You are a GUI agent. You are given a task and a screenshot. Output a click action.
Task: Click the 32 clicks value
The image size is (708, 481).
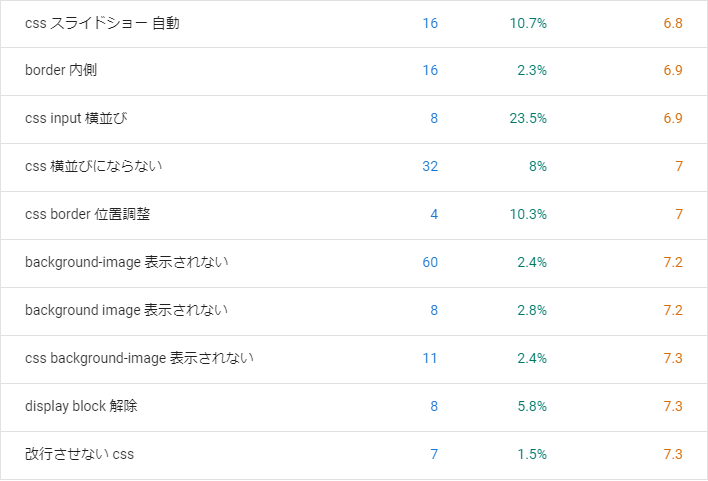pos(430,166)
